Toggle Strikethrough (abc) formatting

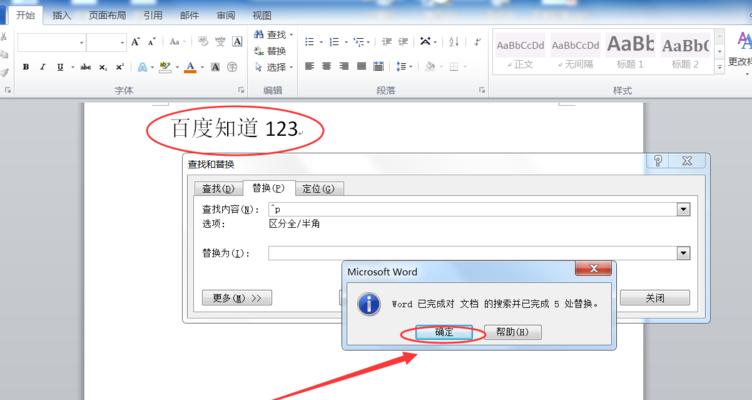pyautogui.click(x=86, y=67)
